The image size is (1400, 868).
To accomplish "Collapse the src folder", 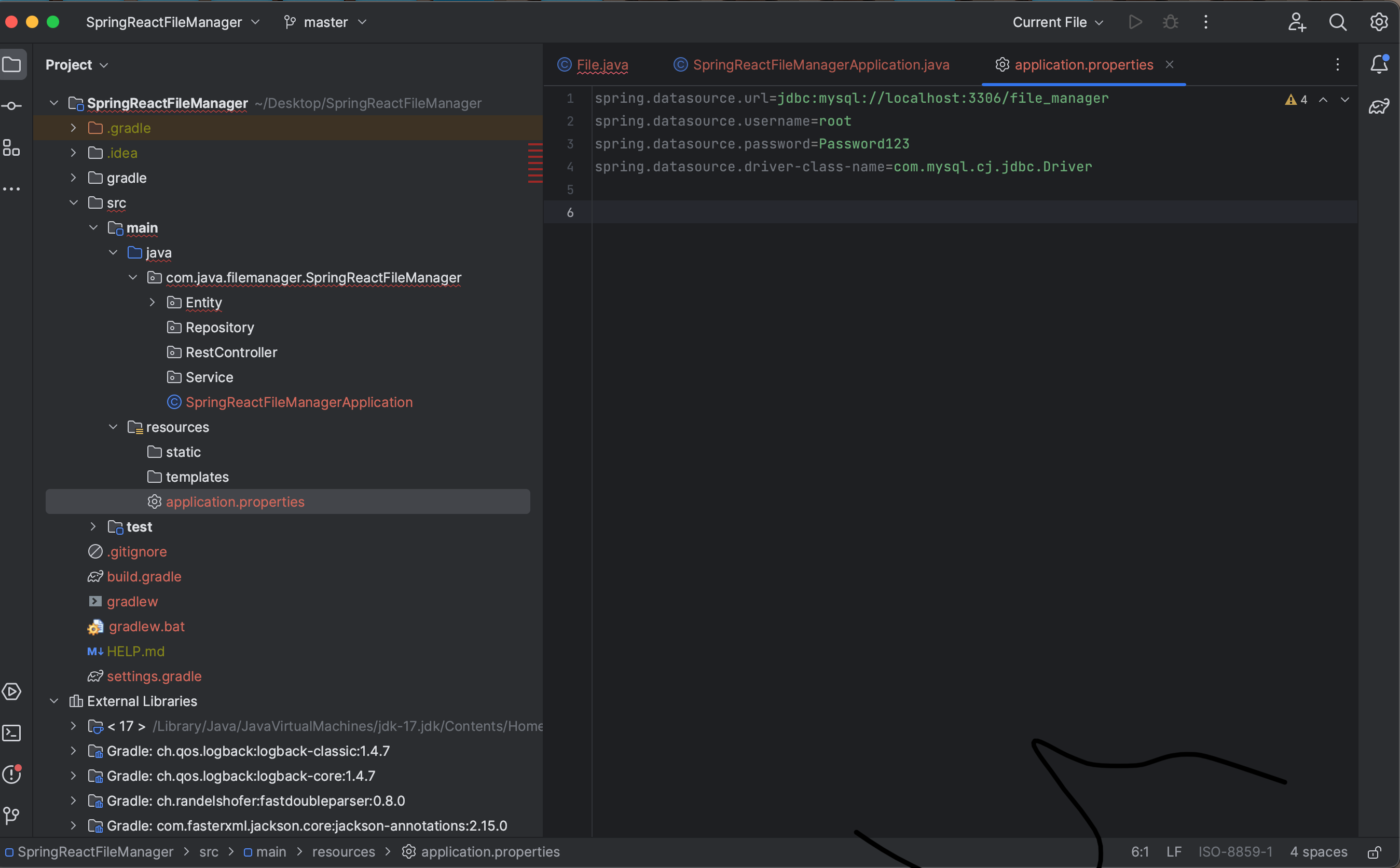I will [74, 202].
